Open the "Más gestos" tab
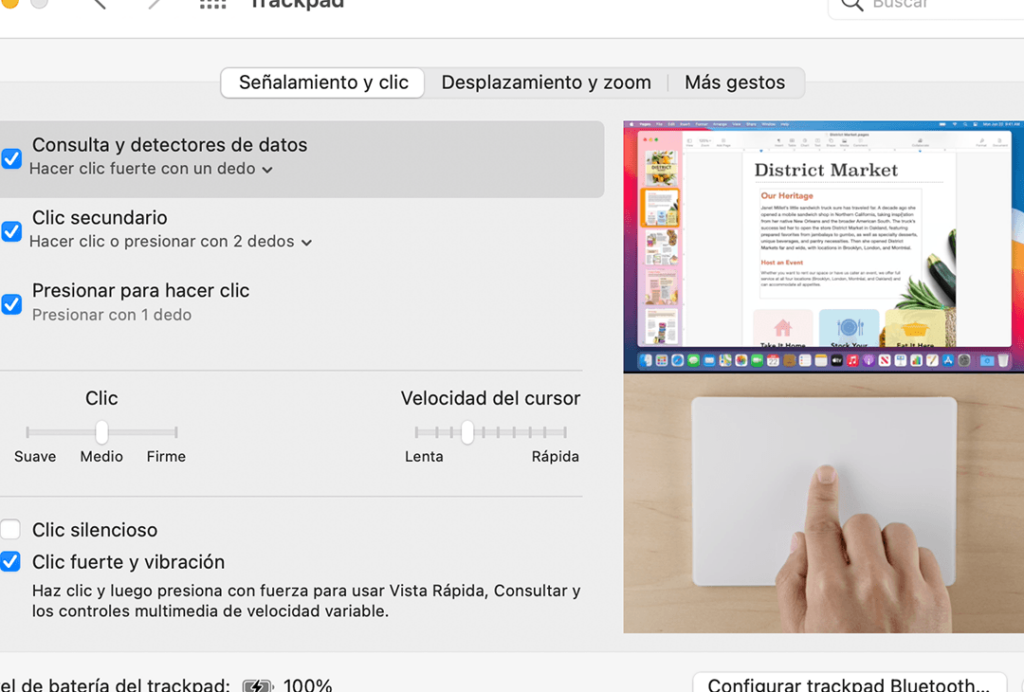This screenshot has height=692, width=1024. tap(735, 83)
